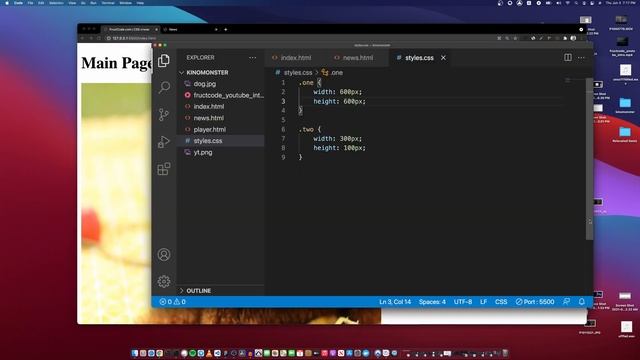Open Explorer panel ellipsis menu

click(x=253, y=58)
